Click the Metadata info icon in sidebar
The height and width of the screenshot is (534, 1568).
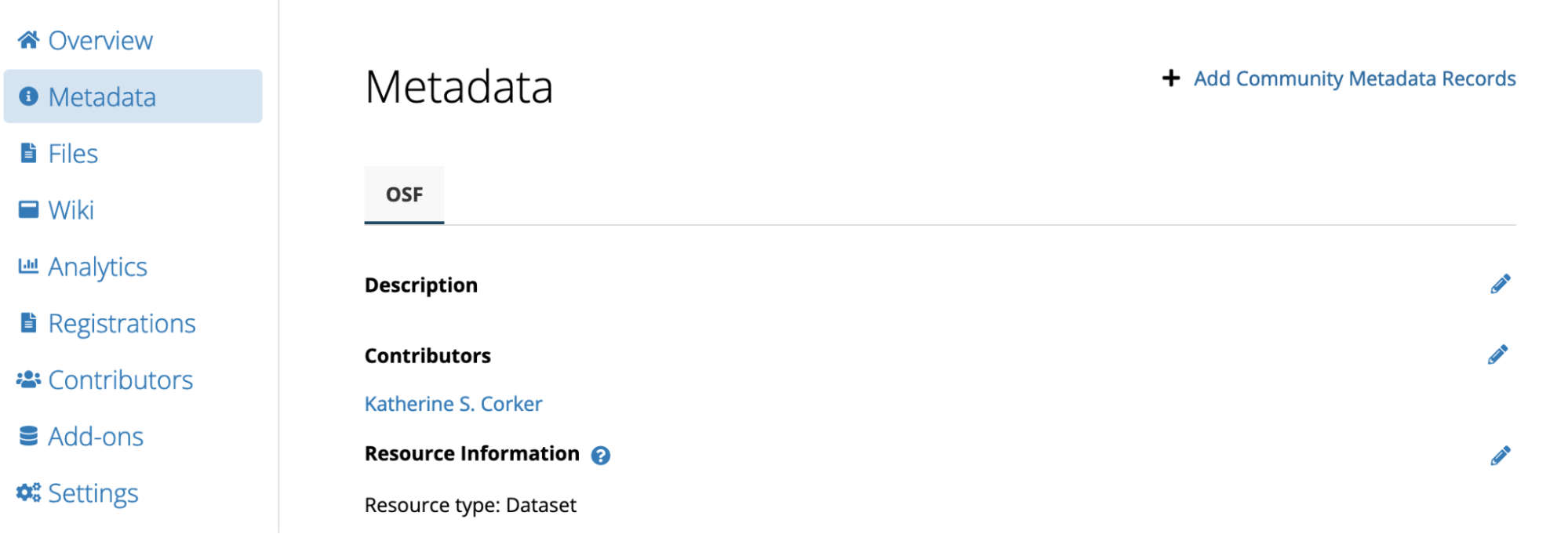click(29, 96)
